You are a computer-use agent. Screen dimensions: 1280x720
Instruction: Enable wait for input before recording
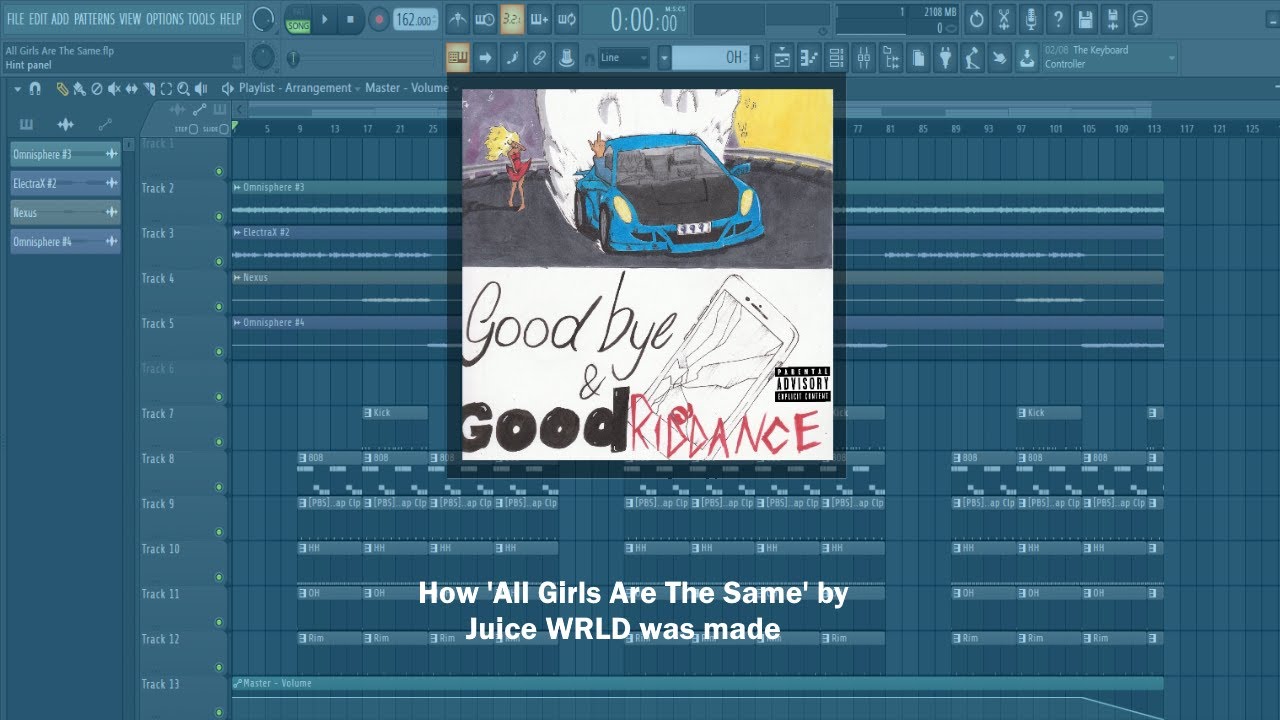click(485, 19)
